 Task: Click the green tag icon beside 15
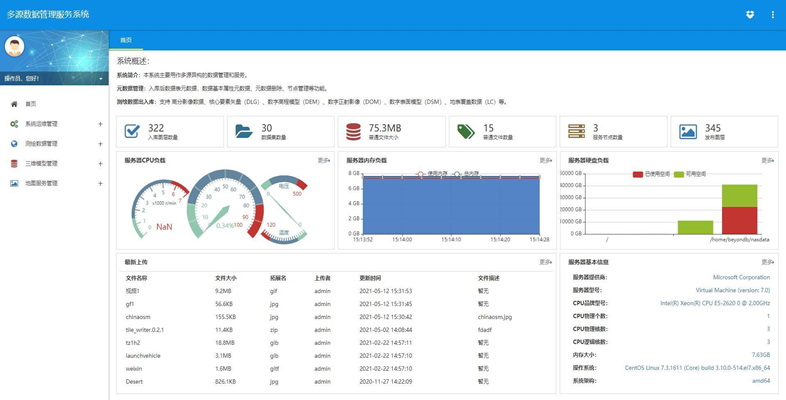click(465, 132)
